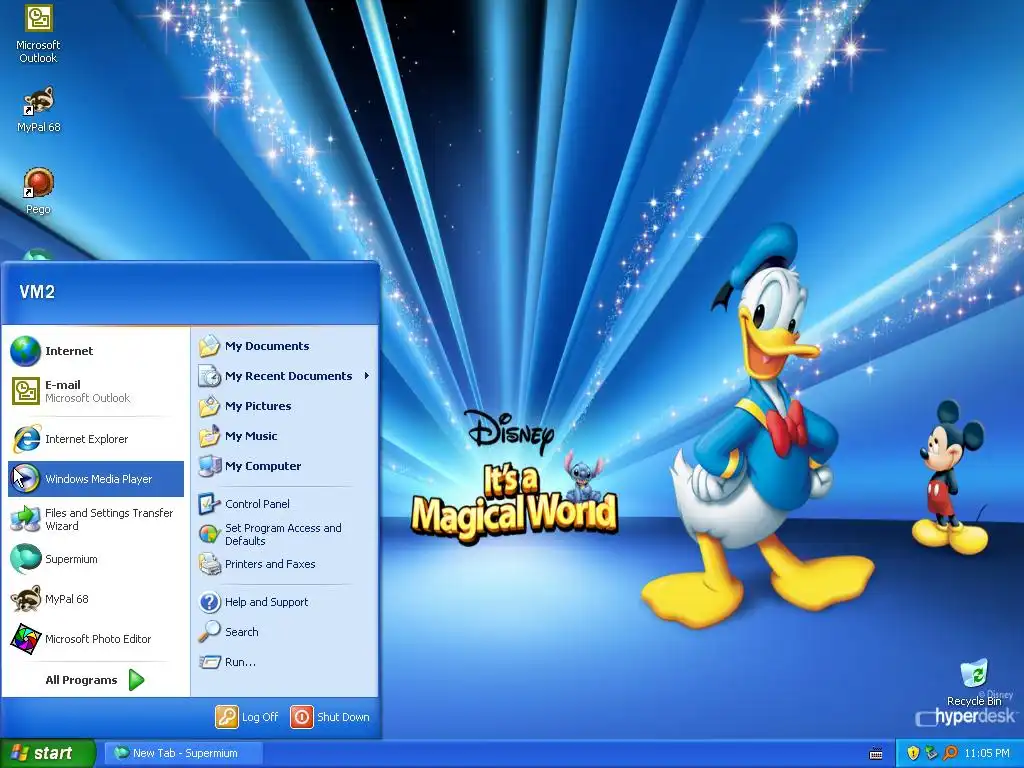Open E-mail Microsoft Outlook entry
The height and width of the screenshot is (768, 1024).
point(96,391)
